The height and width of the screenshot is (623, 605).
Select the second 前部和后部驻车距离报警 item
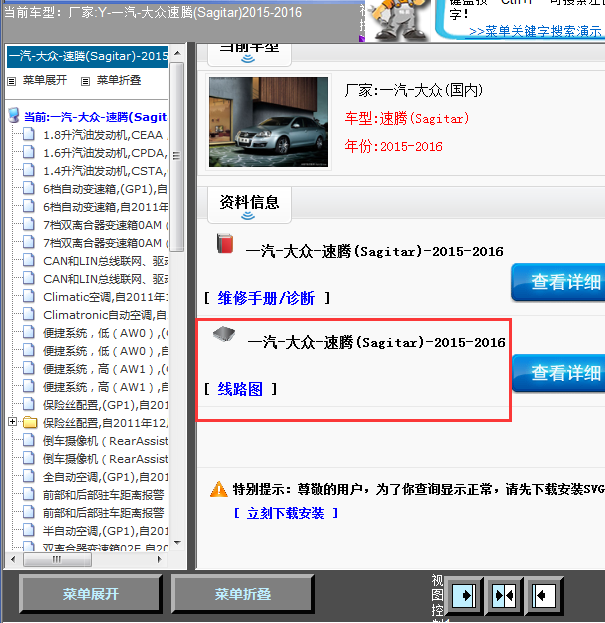point(104,513)
